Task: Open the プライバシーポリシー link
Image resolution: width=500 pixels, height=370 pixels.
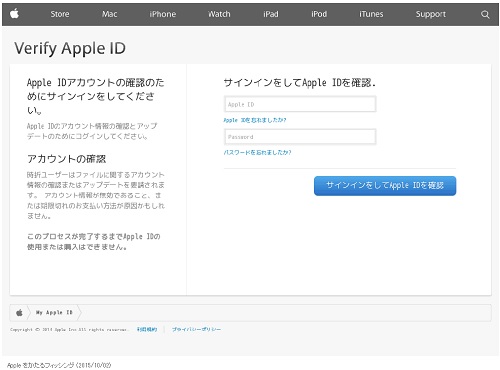Action: tap(196, 329)
